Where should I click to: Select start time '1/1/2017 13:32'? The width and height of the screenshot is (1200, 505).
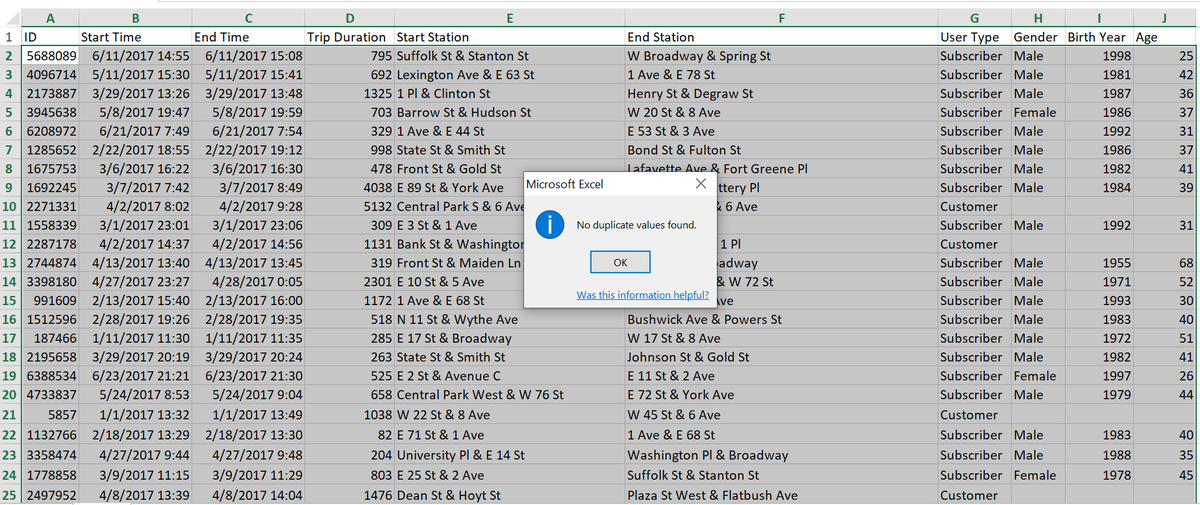point(135,414)
